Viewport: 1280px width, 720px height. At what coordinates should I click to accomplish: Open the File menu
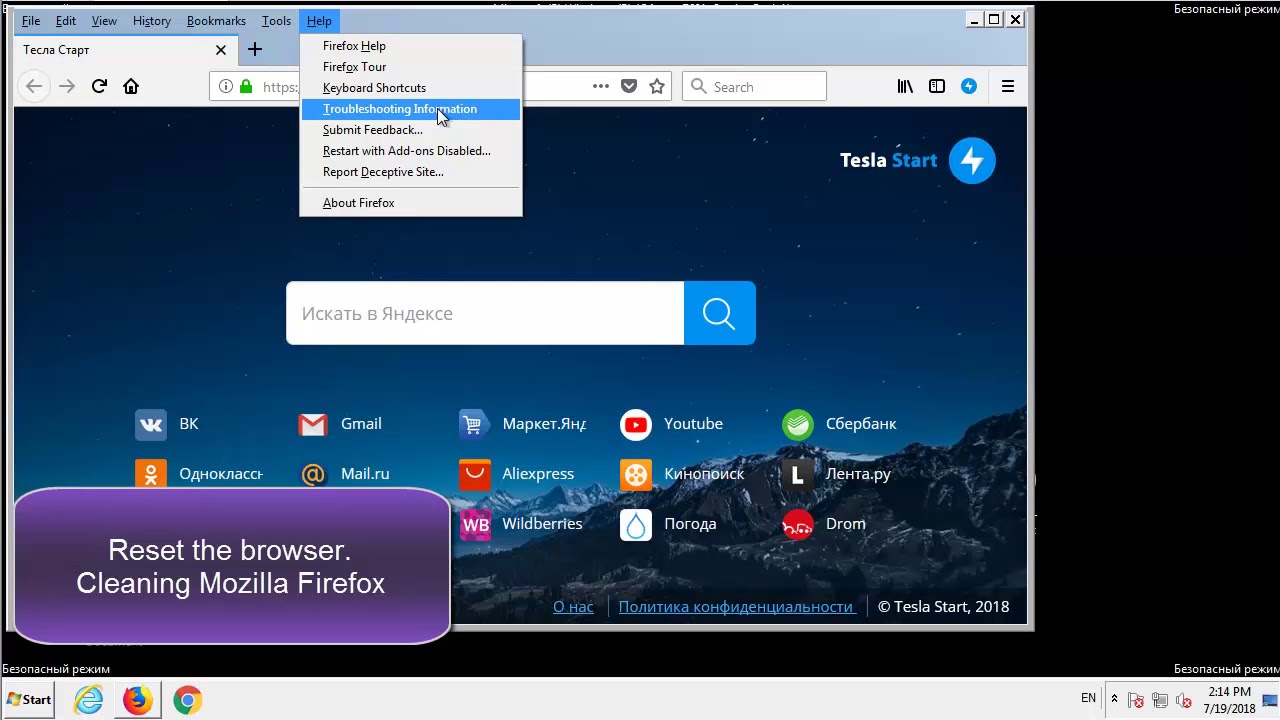pos(31,20)
